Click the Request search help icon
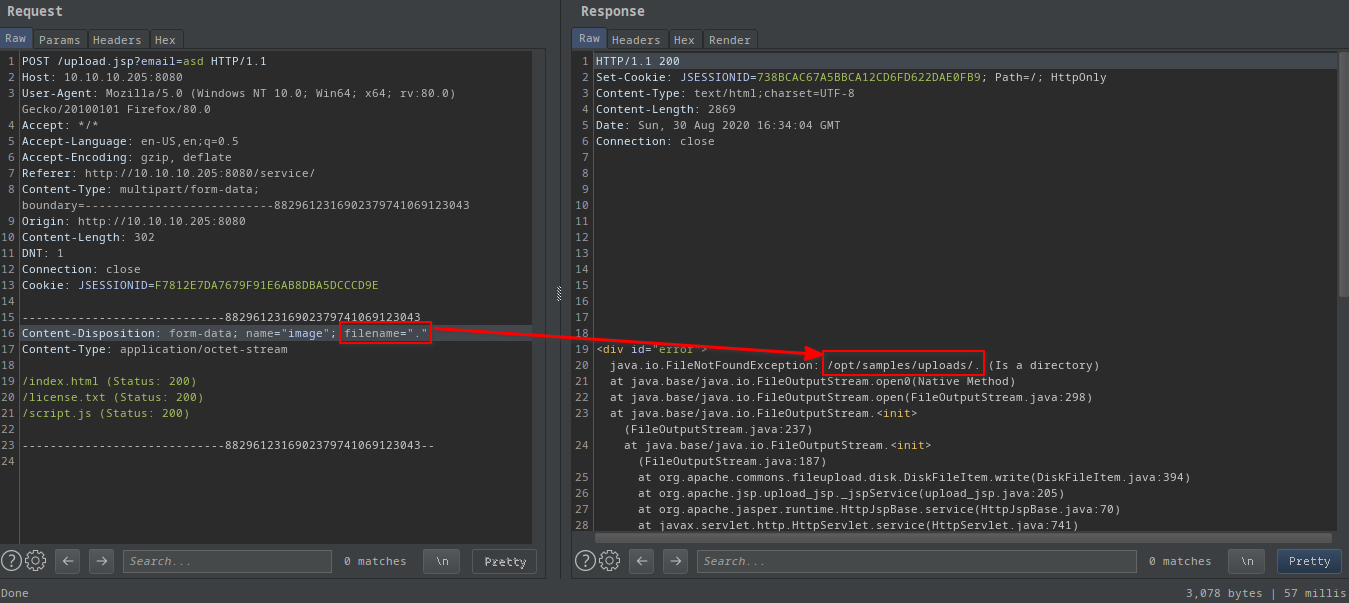This screenshot has width=1349, height=603. (11, 561)
